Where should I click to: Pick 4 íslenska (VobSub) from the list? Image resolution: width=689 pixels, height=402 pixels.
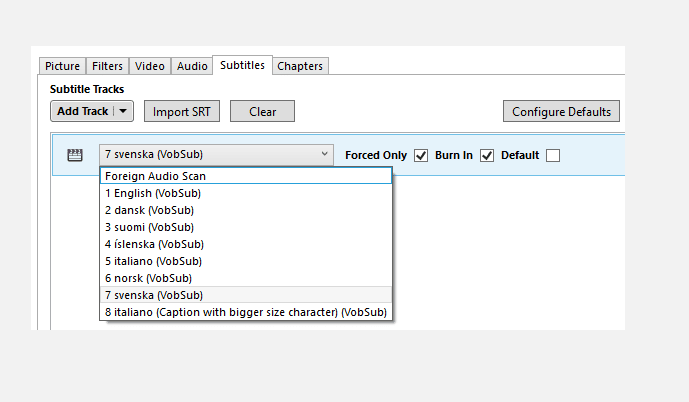coord(154,244)
